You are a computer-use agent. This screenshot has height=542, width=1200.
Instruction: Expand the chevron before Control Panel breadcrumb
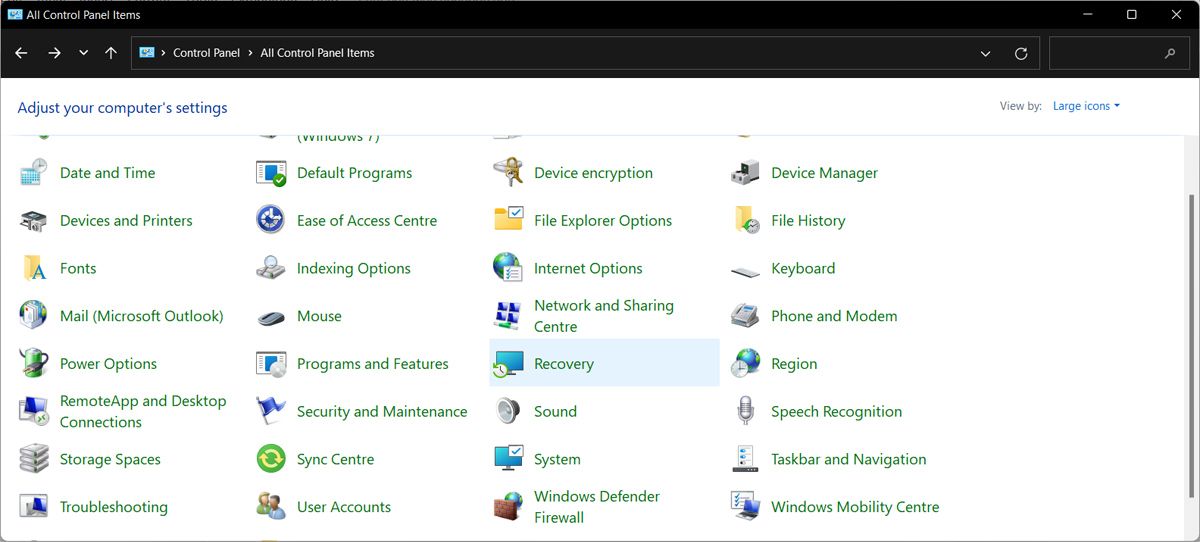[163, 53]
